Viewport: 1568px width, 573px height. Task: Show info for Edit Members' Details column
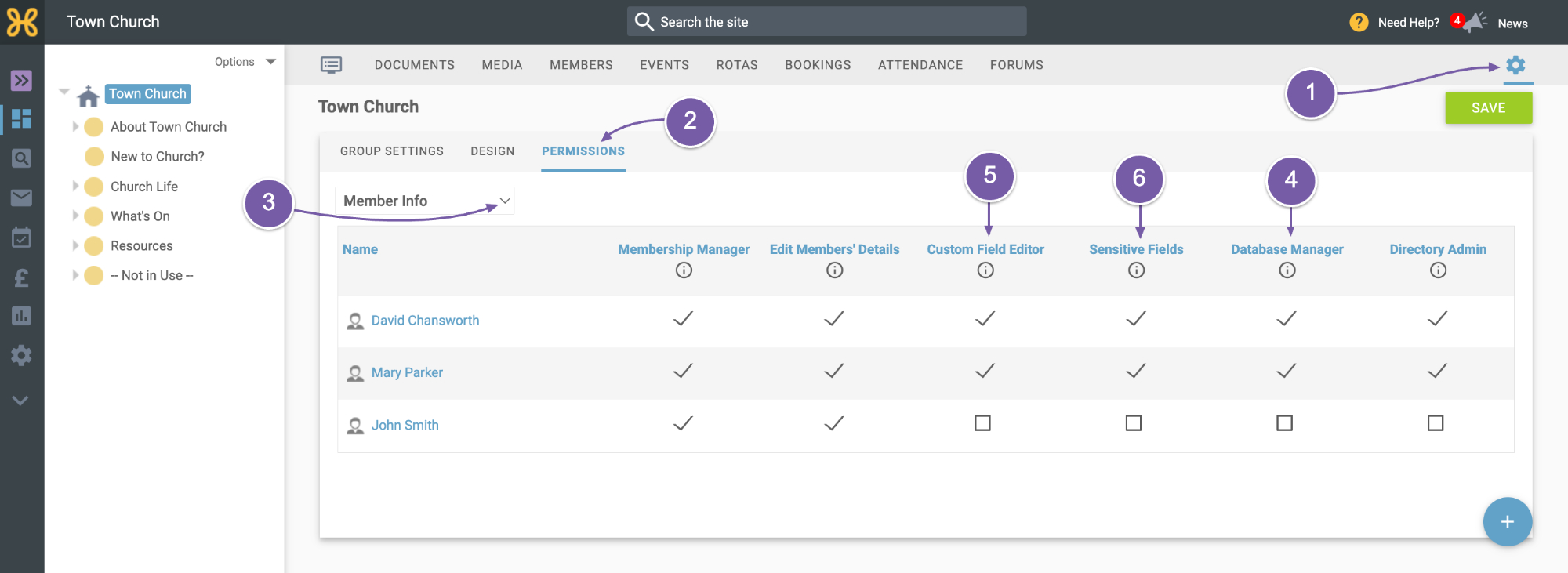[834, 270]
